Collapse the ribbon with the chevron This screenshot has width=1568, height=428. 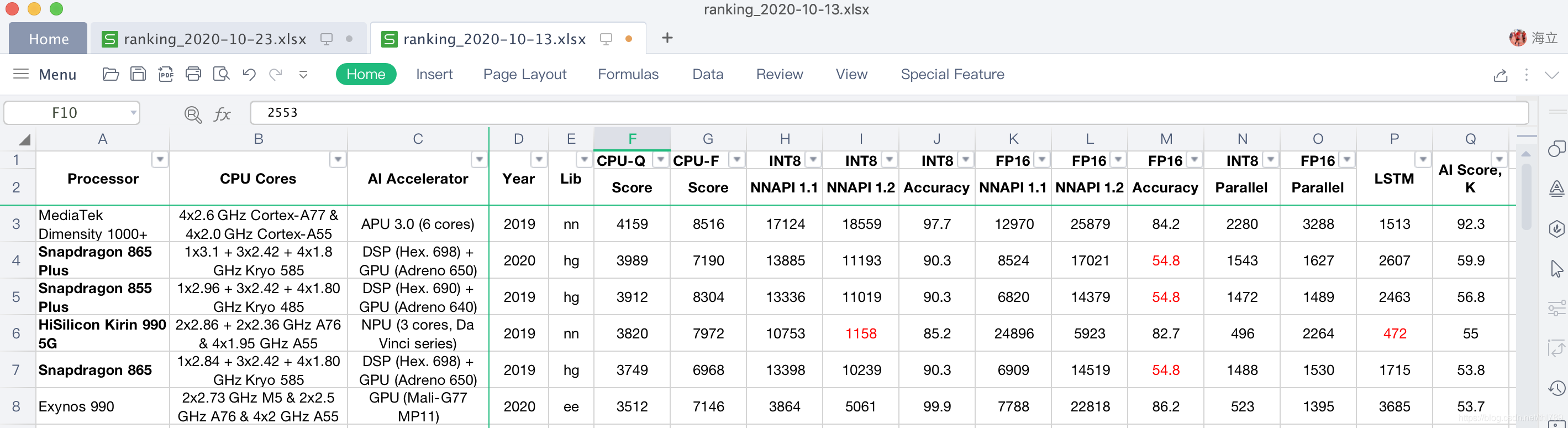(1551, 75)
